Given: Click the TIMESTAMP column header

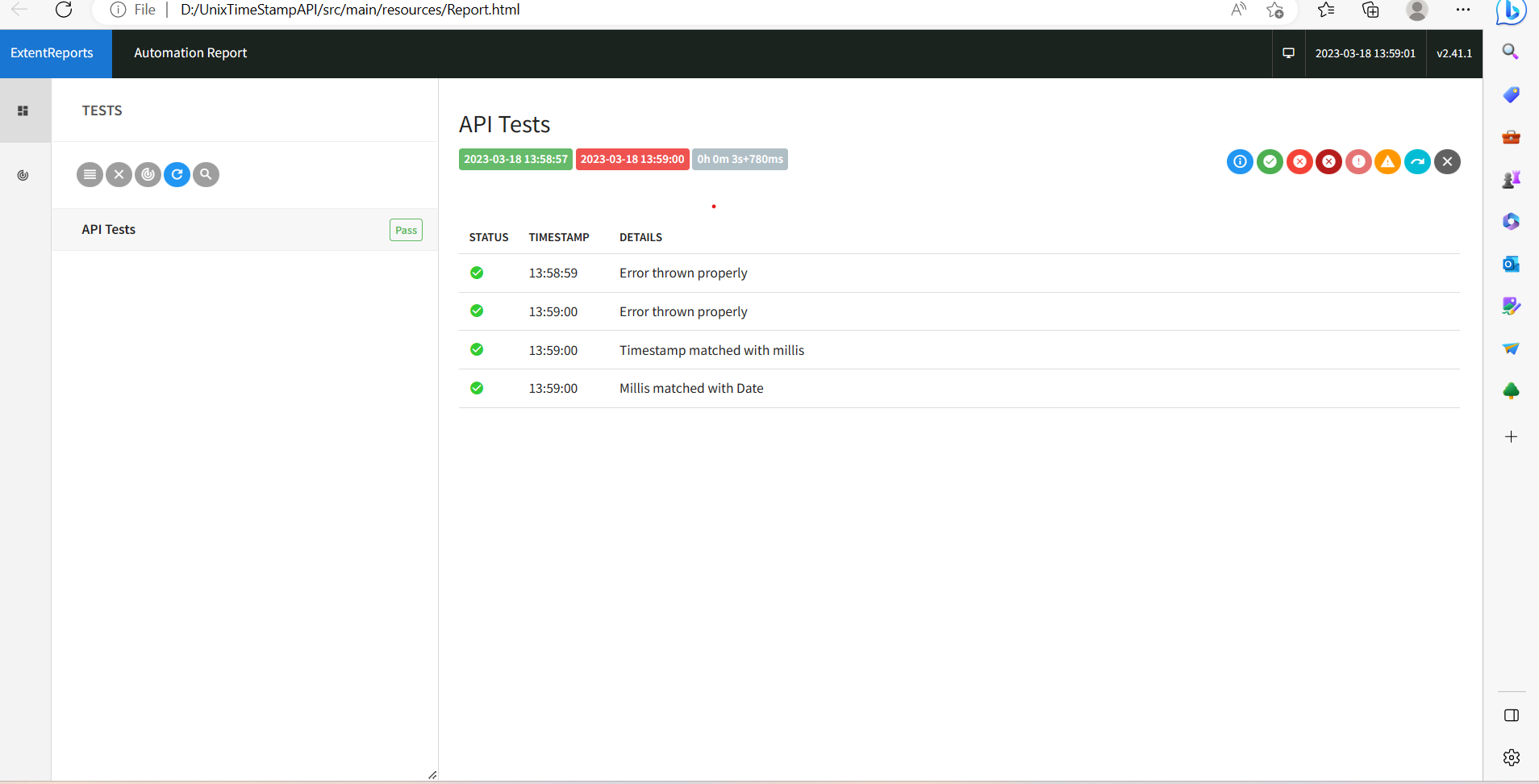Looking at the screenshot, I should [x=559, y=237].
